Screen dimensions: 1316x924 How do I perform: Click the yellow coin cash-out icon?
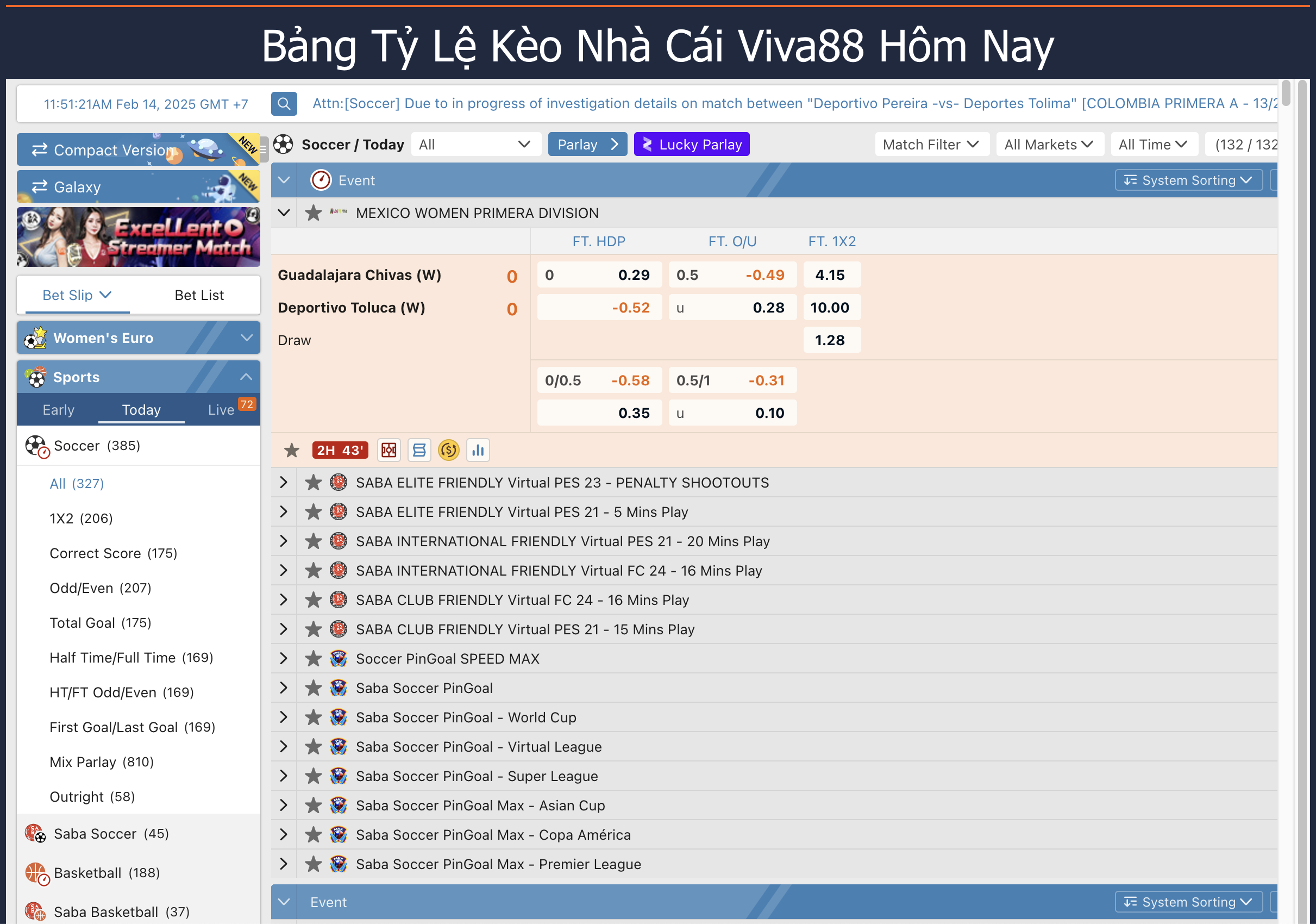(449, 450)
